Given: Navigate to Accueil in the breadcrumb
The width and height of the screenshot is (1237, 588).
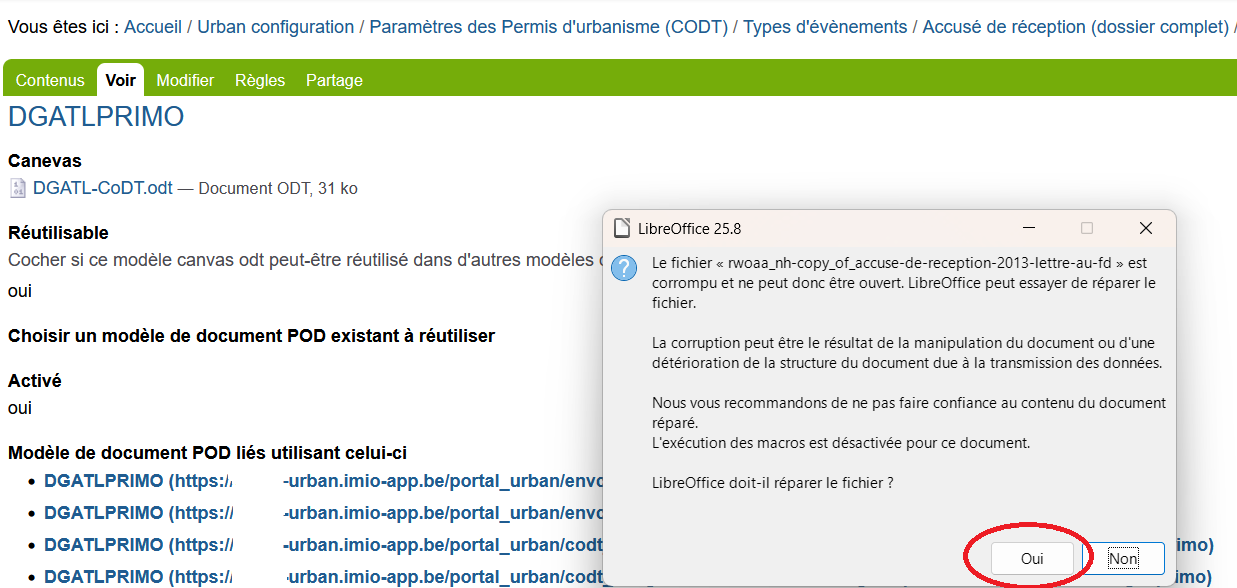Looking at the screenshot, I should pyautogui.click(x=153, y=27).
